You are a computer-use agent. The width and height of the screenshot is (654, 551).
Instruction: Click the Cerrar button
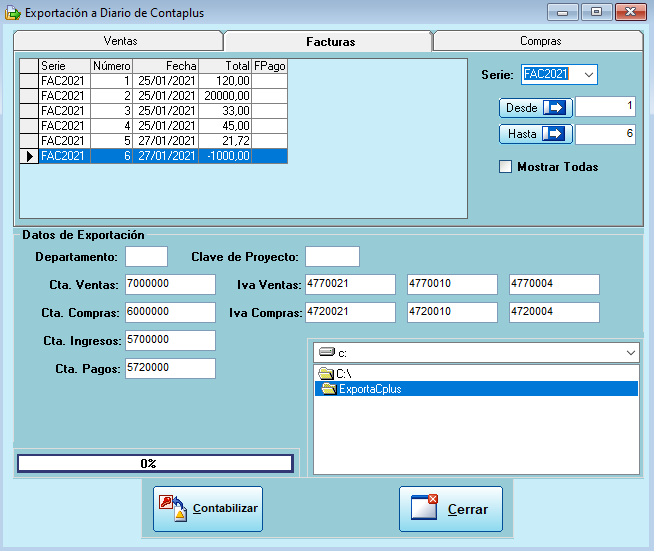(x=451, y=508)
